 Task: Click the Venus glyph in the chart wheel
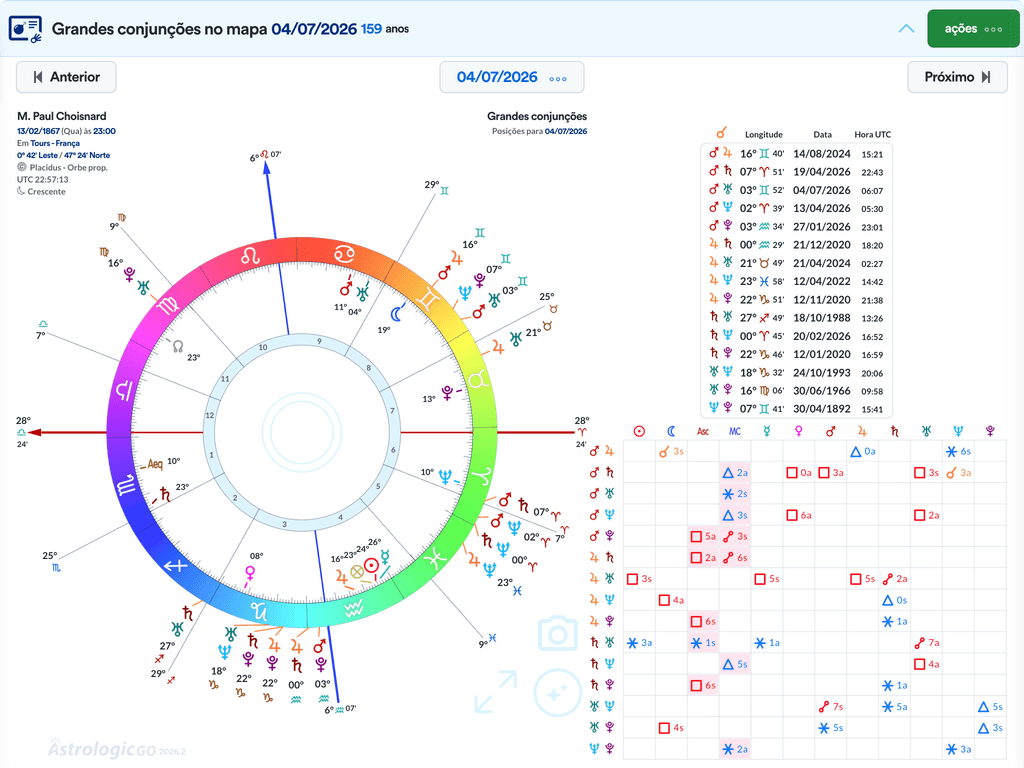pos(249,573)
